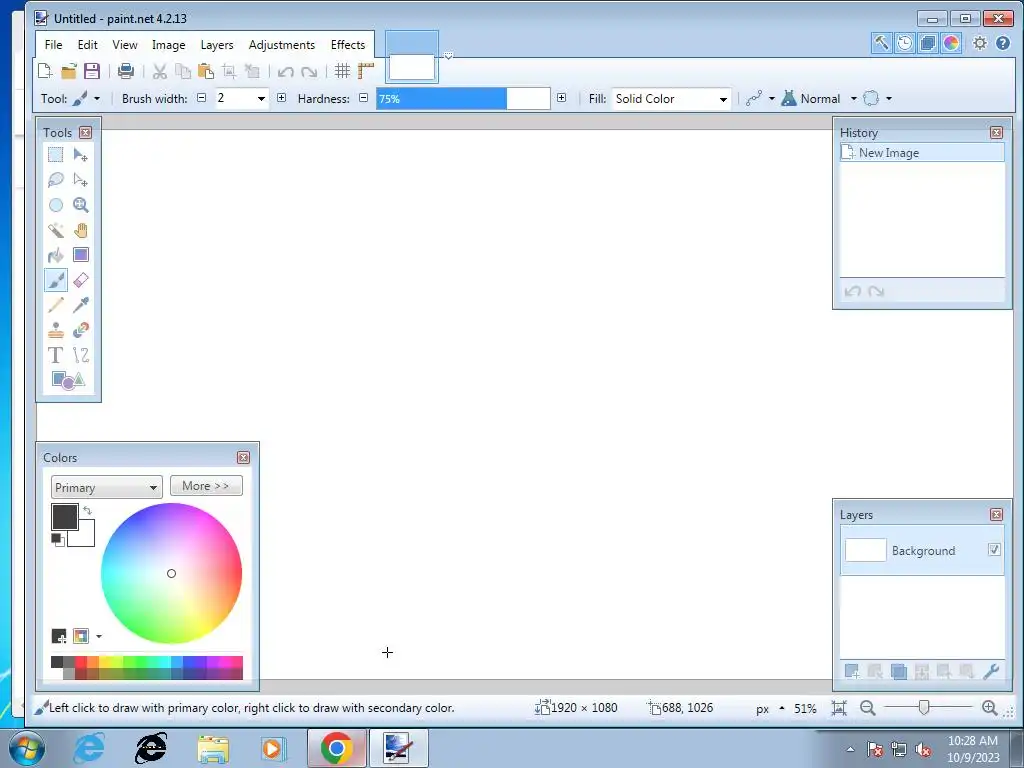The height and width of the screenshot is (768, 1024).
Task: Toggle the rulers display
Action: pyautogui.click(x=366, y=71)
